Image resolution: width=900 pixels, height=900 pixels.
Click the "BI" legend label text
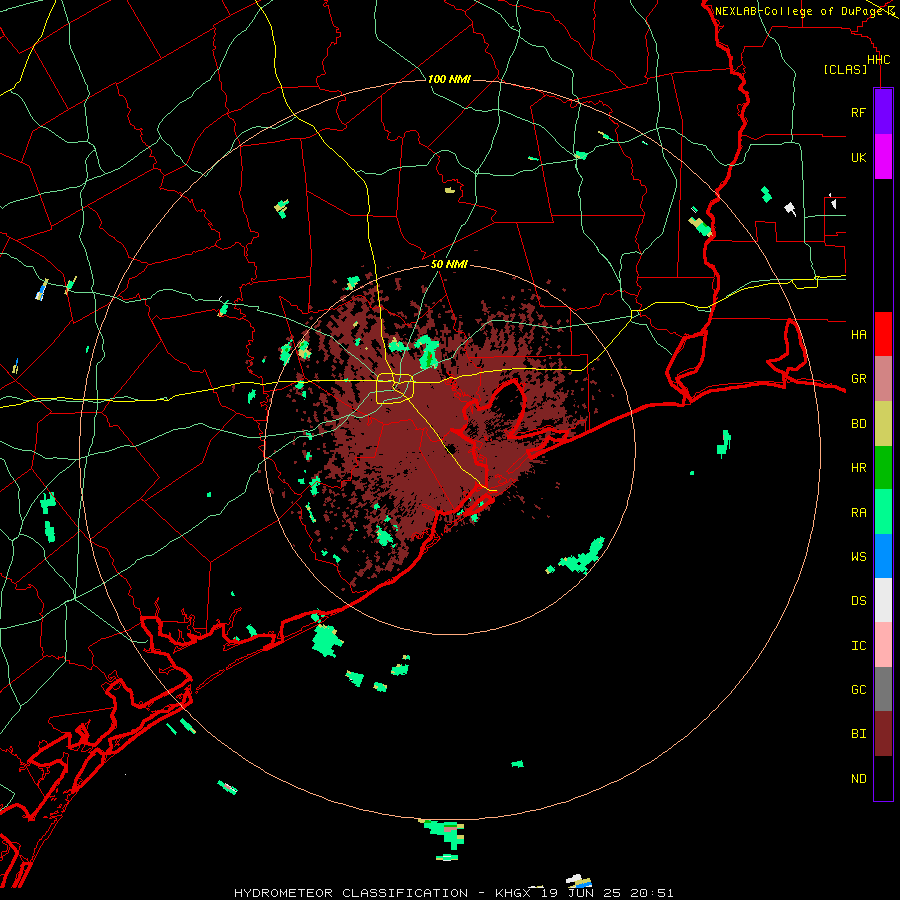pyautogui.click(x=859, y=734)
